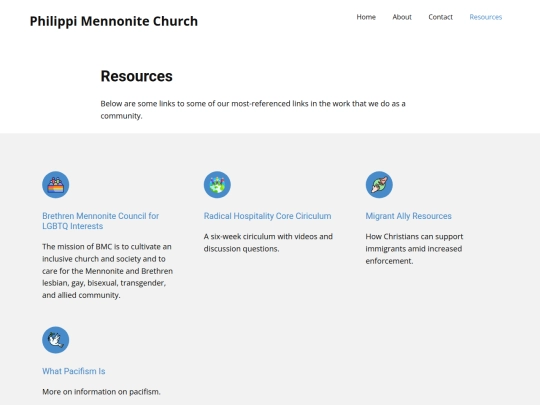Click the rainbow LGBTQ people icon
Image resolution: width=540 pixels, height=405 pixels.
[55, 185]
